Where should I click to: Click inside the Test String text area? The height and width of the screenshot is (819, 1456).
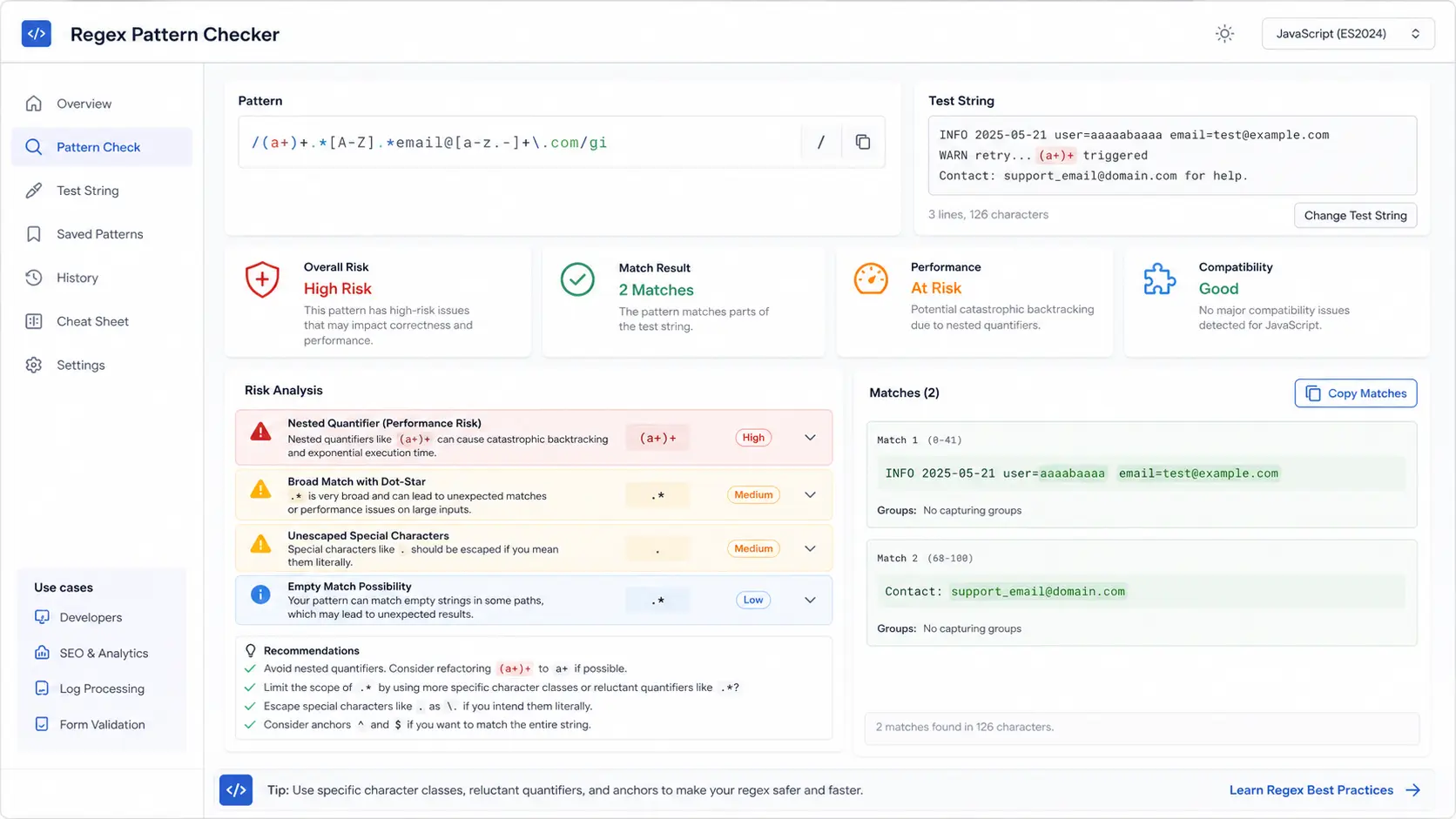[x=1172, y=155]
